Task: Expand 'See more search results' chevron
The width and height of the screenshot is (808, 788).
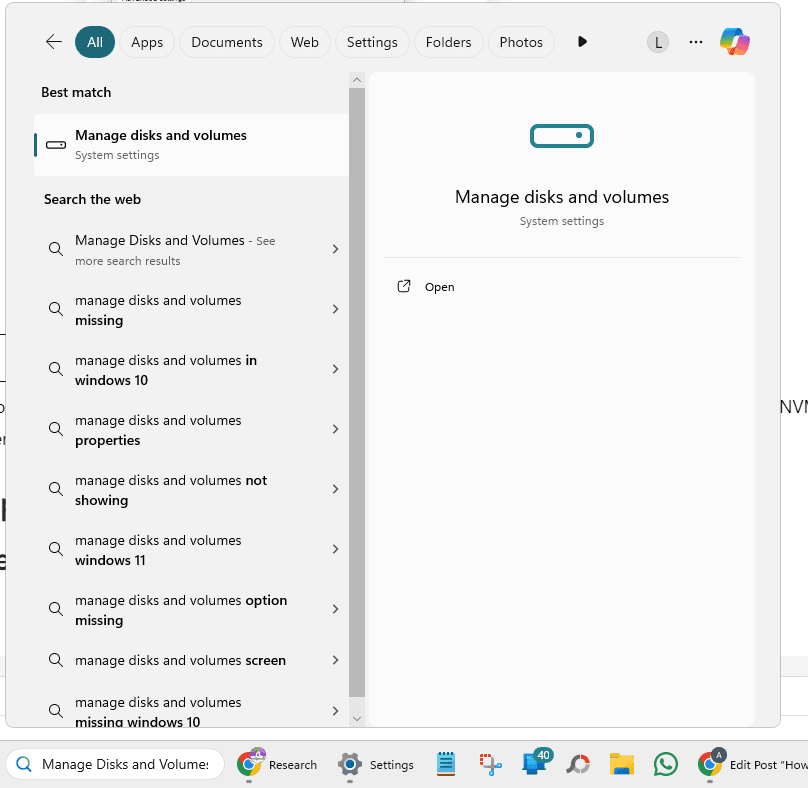Action: (335, 249)
